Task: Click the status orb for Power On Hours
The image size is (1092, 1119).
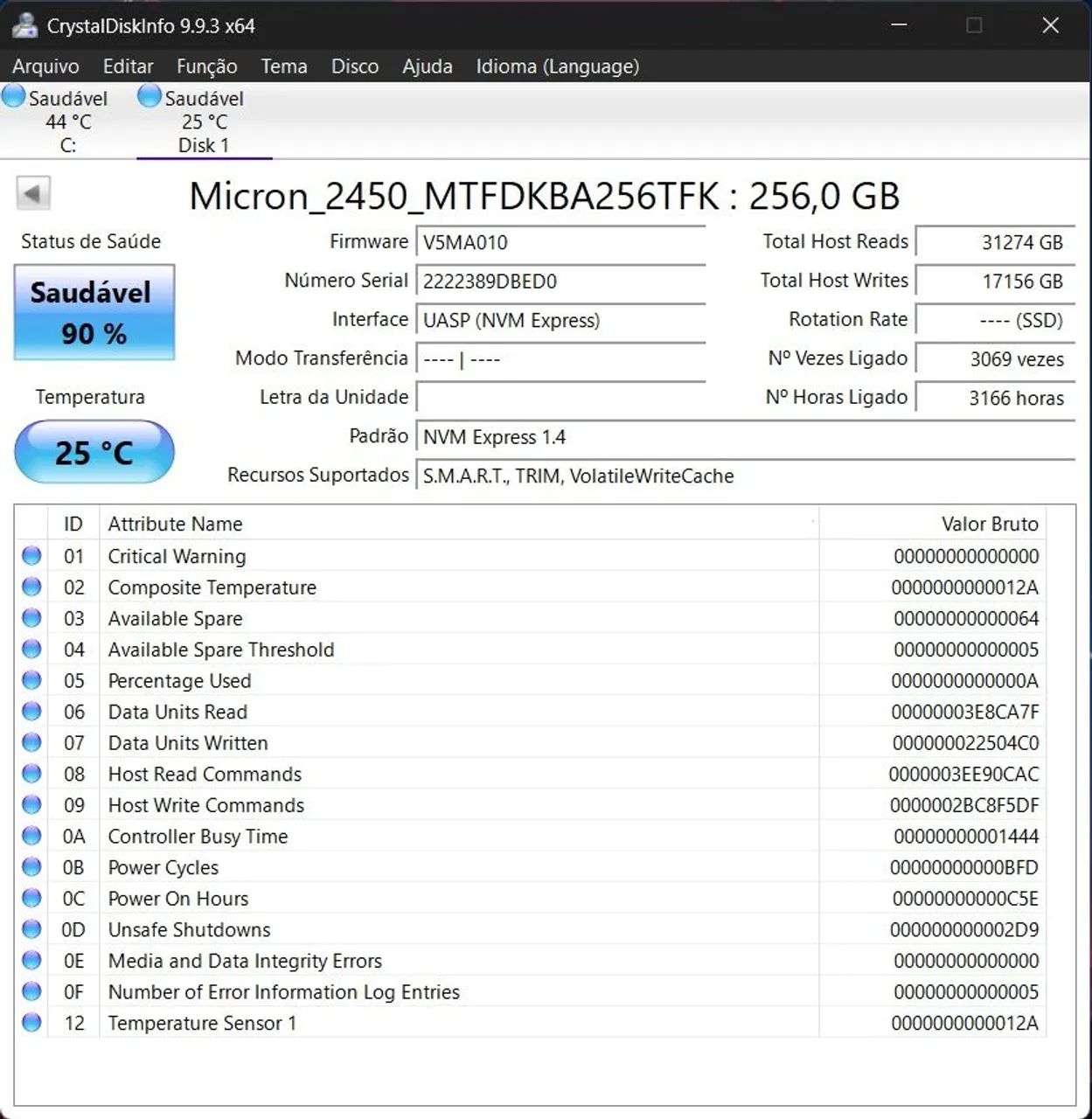Action: point(31,898)
